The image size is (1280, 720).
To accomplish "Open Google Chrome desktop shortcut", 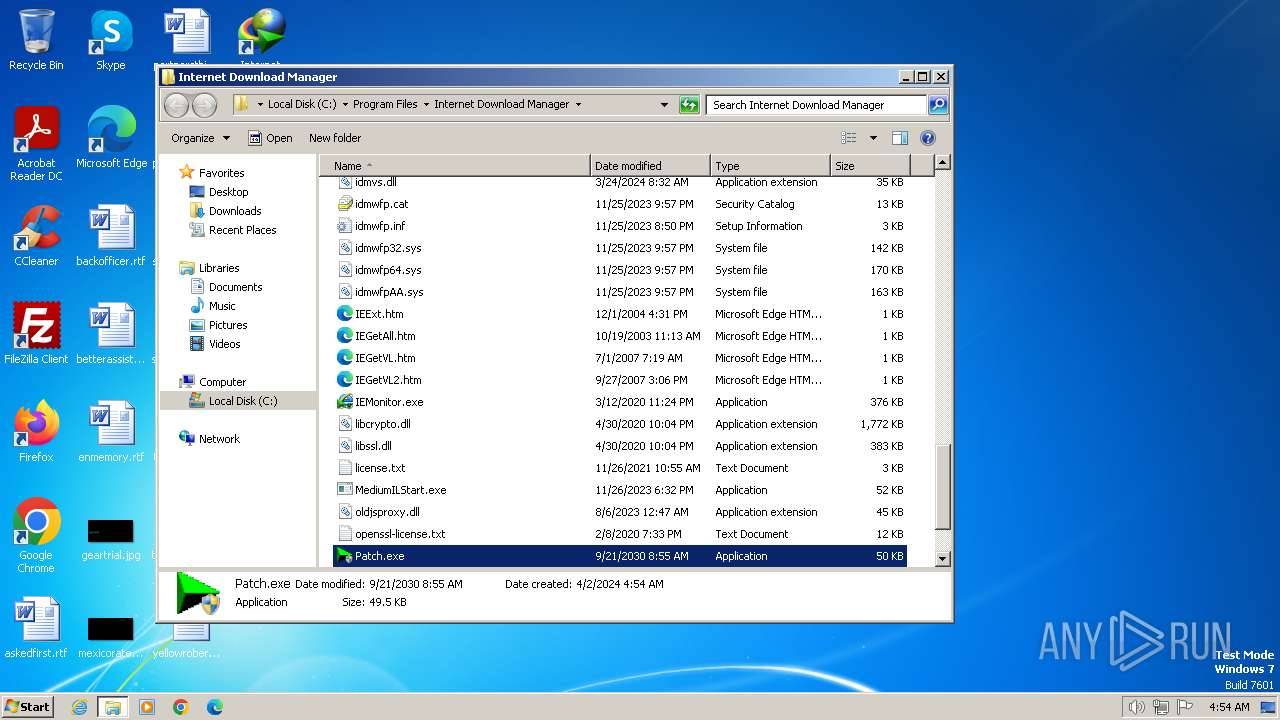I will [x=36, y=536].
